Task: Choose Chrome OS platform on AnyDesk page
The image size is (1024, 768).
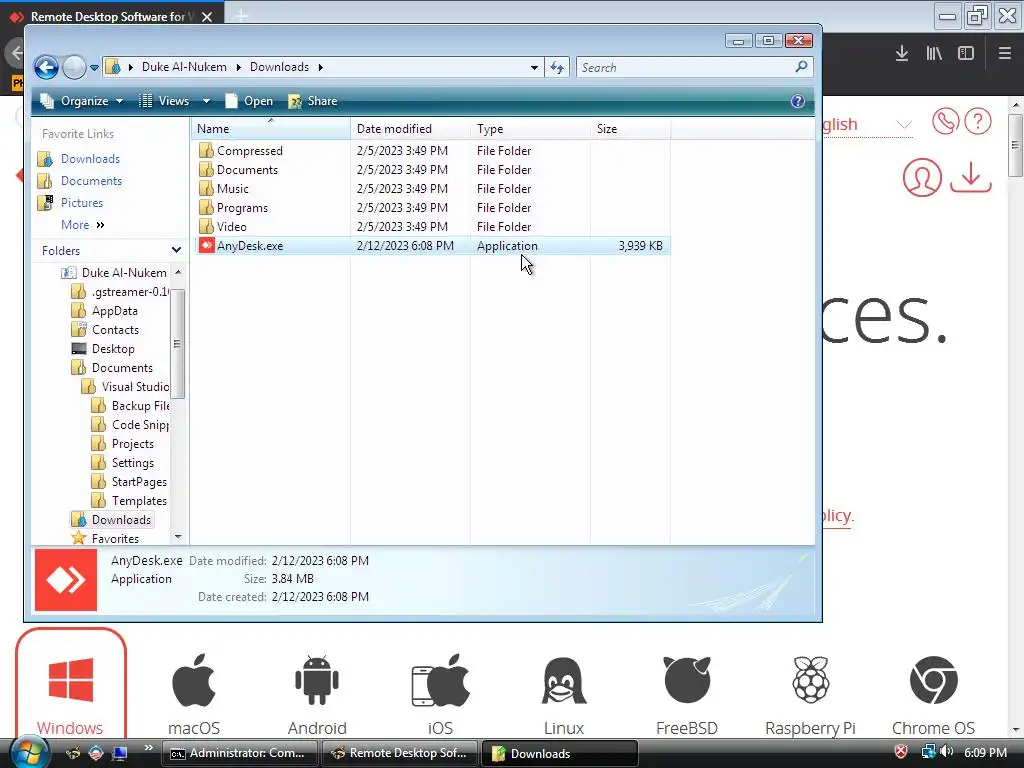Action: coord(933,695)
